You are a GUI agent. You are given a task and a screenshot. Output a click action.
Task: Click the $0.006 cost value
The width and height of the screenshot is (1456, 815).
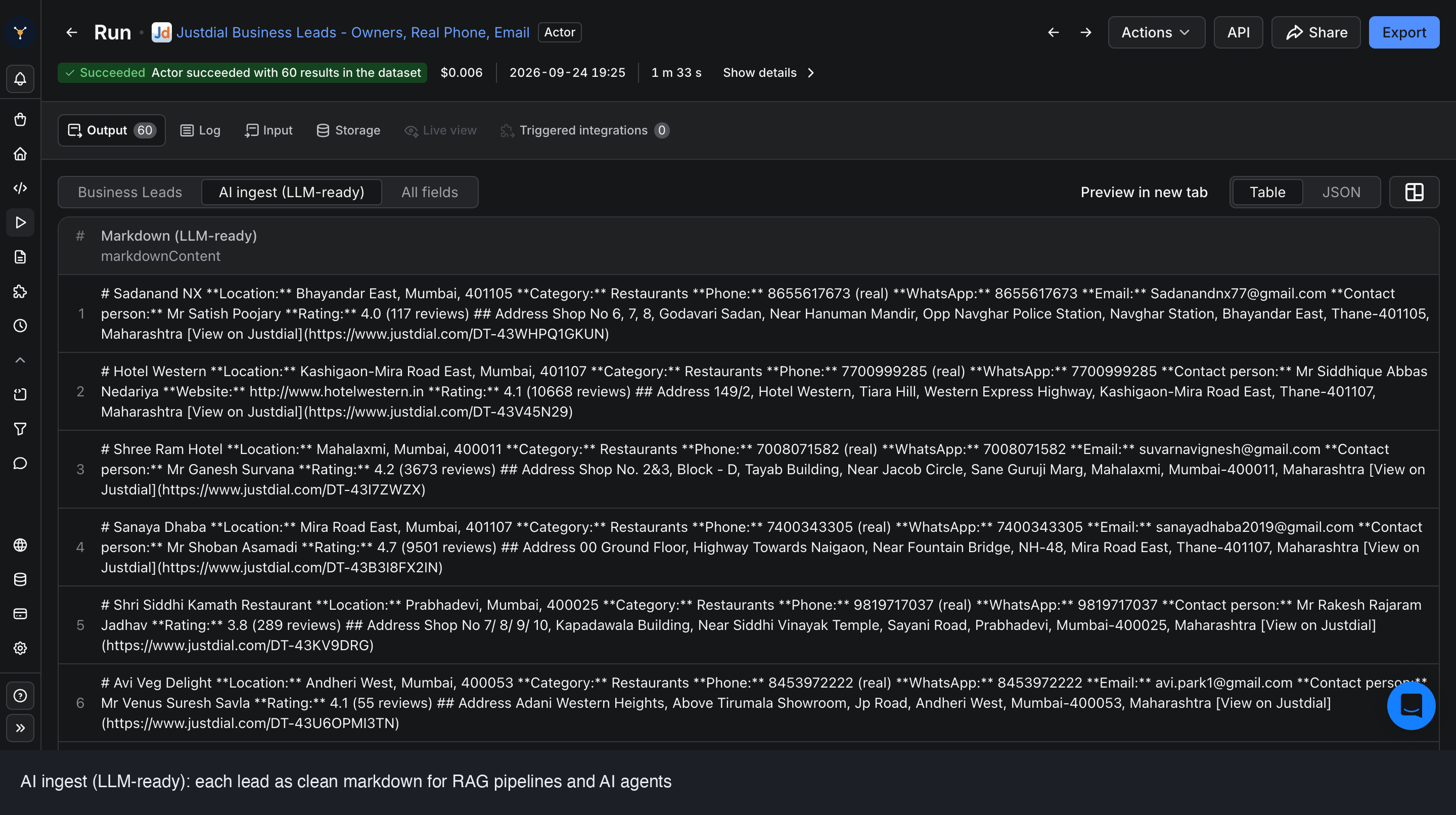coord(461,72)
